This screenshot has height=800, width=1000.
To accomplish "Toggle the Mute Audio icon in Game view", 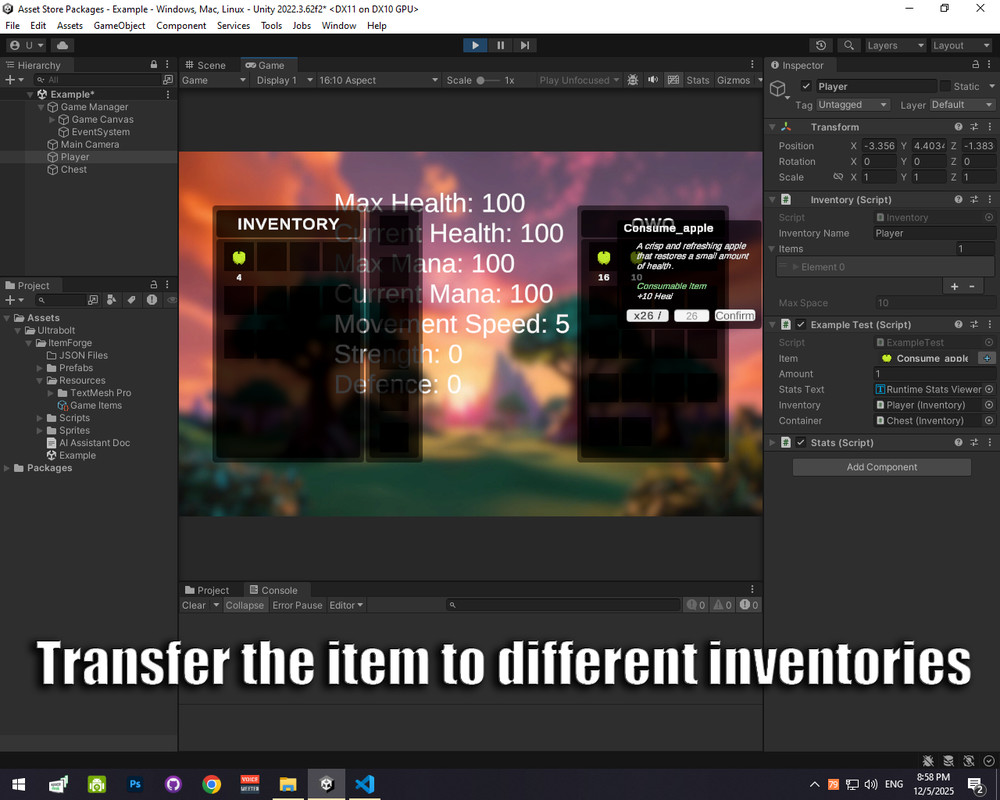I will (x=653, y=80).
